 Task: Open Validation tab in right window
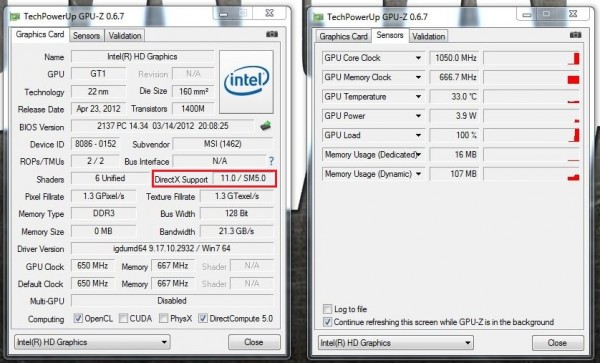point(429,36)
